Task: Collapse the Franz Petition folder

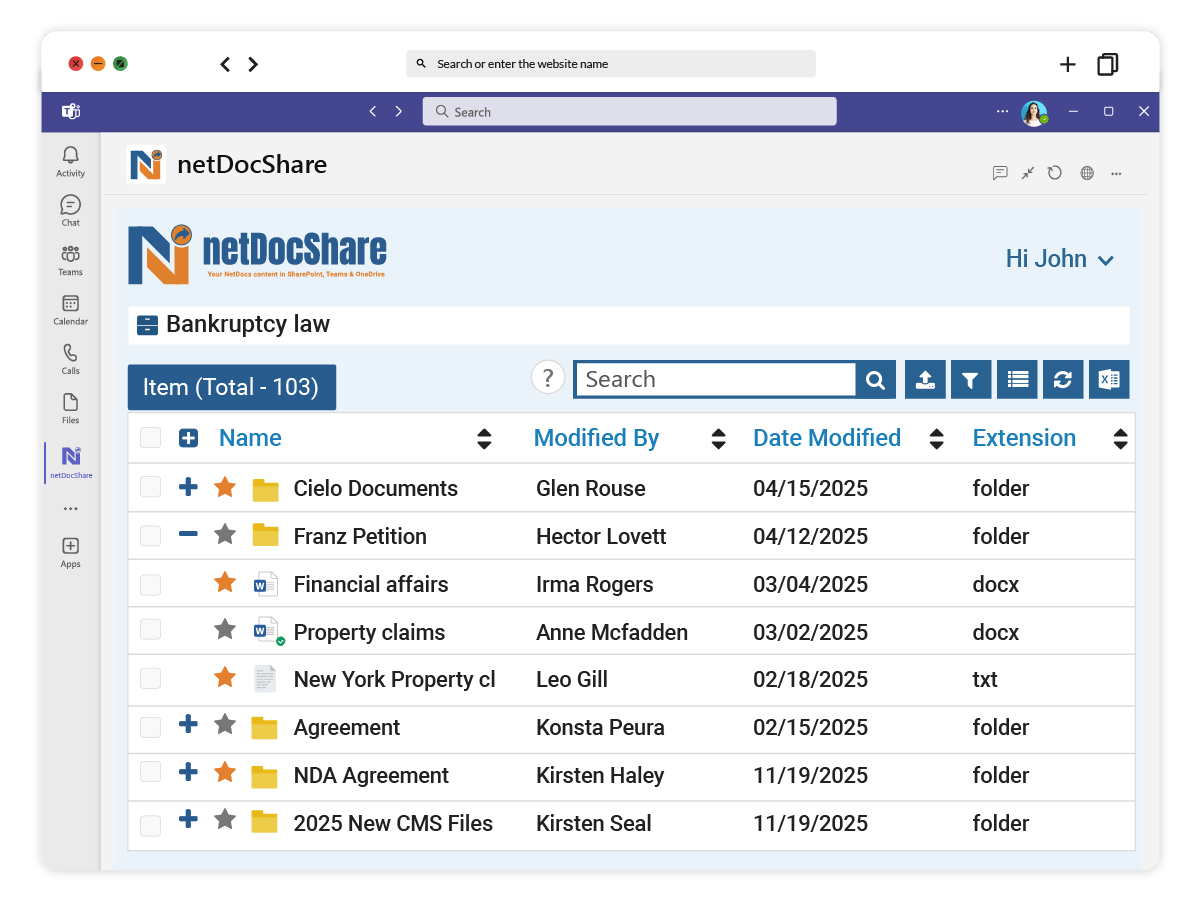Action: click(x=188, y=534)
